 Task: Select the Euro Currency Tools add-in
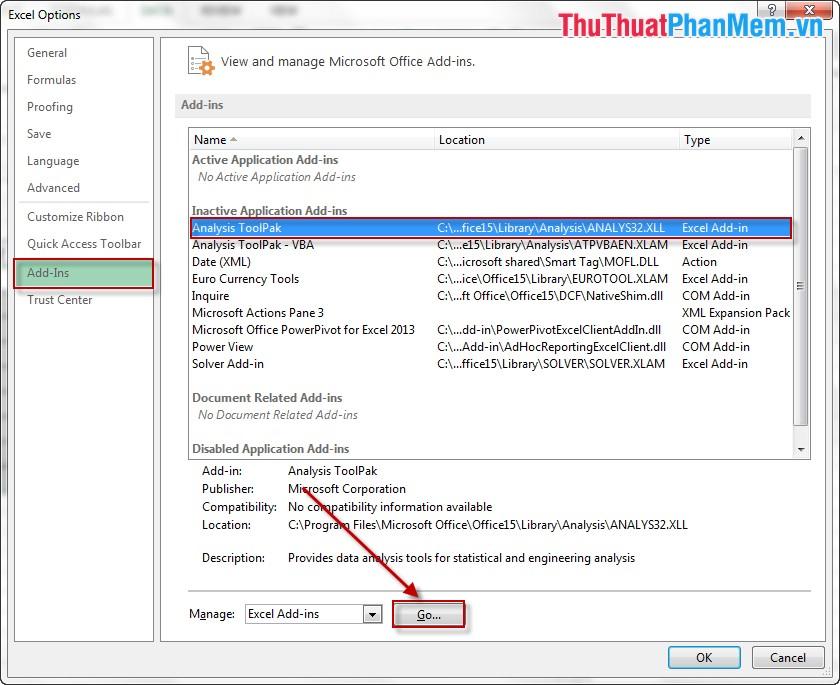pyautogui.click(x=491, y=278)
